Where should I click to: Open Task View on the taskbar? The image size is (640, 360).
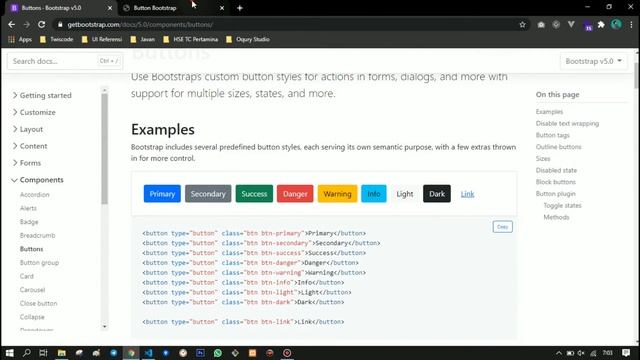[x=43, y=353]
